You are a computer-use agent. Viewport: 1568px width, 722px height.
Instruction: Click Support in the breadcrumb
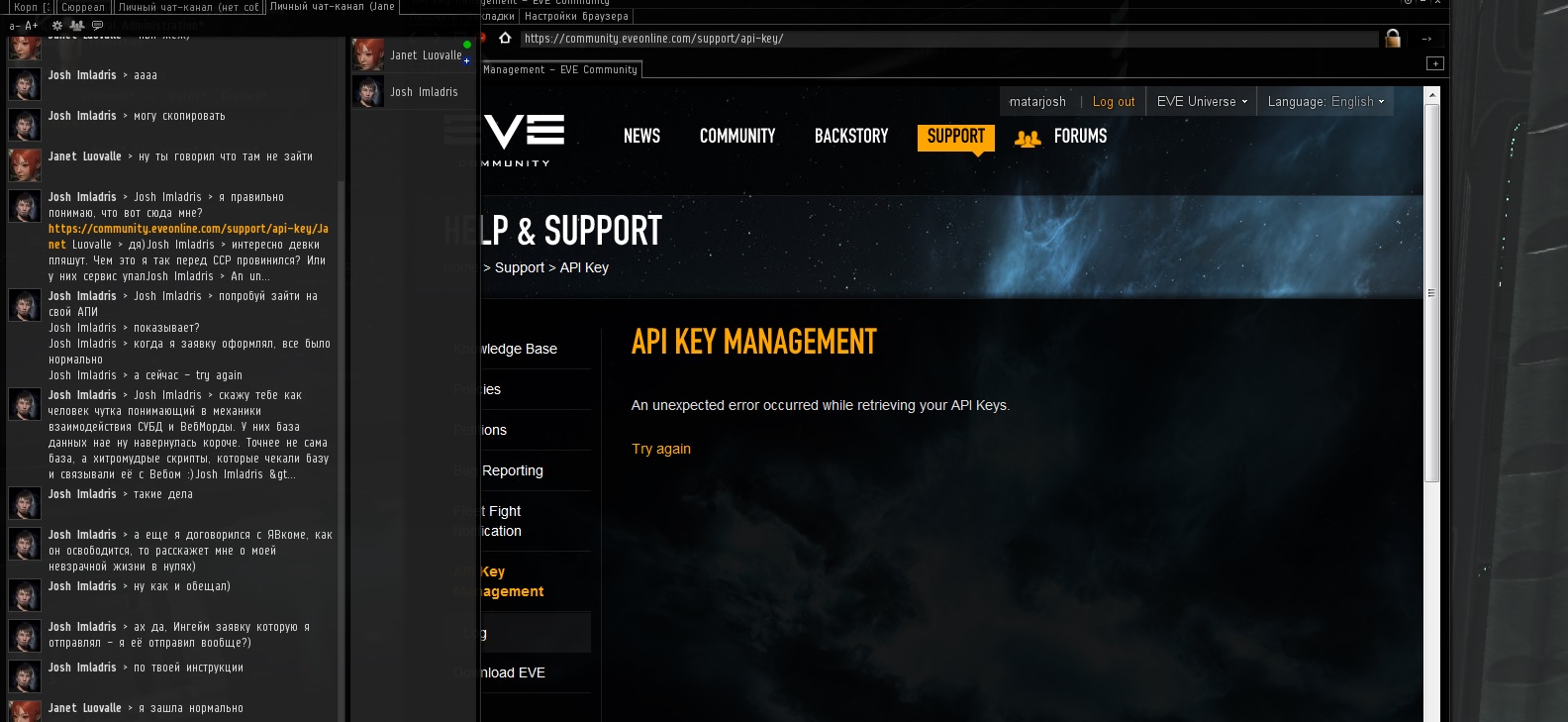tap(520, 267)
